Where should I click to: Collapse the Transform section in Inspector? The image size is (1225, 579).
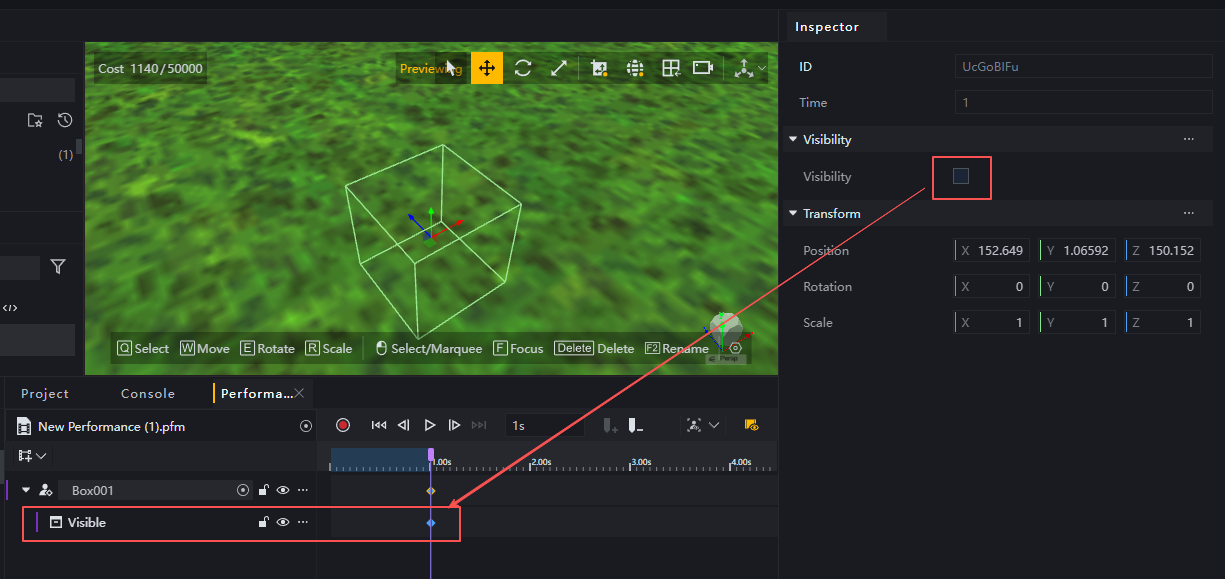793,213
